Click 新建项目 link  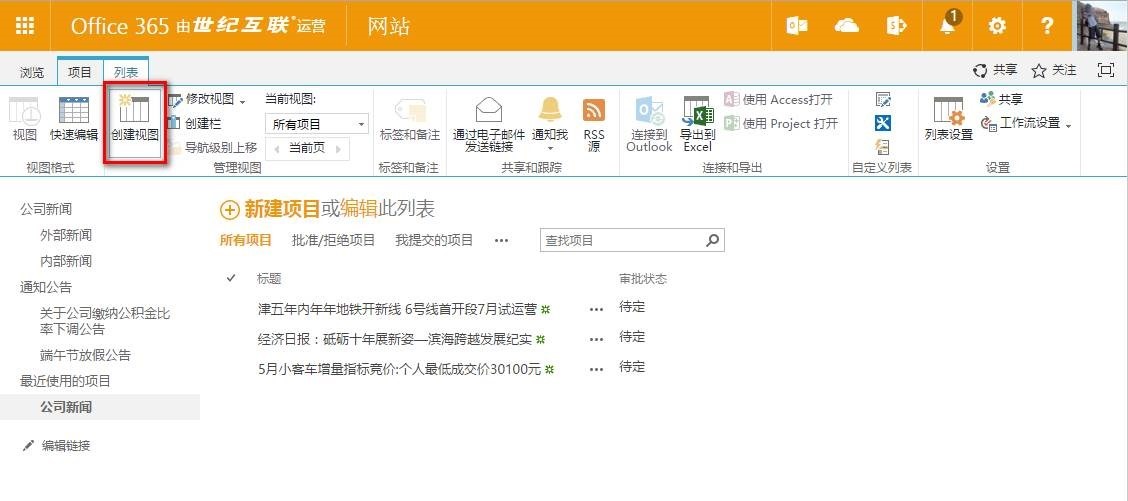[x=281, y=209]
